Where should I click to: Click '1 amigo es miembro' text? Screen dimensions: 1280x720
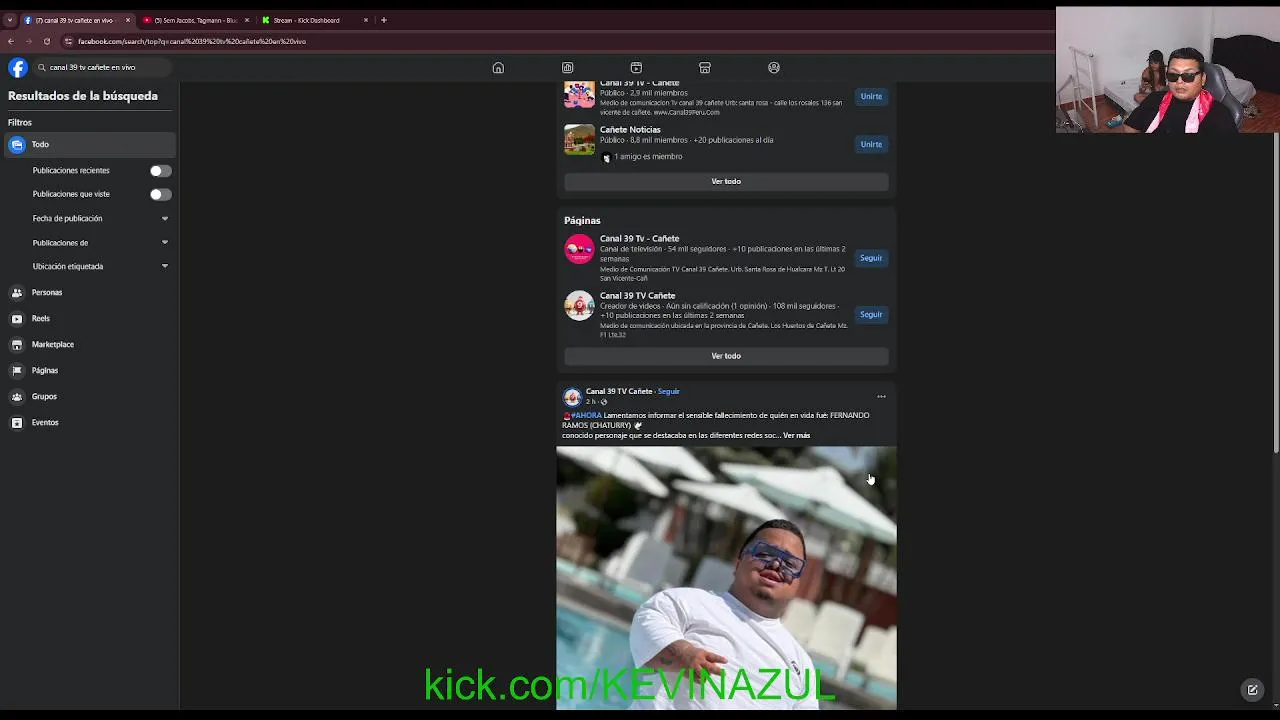(648, 157)
